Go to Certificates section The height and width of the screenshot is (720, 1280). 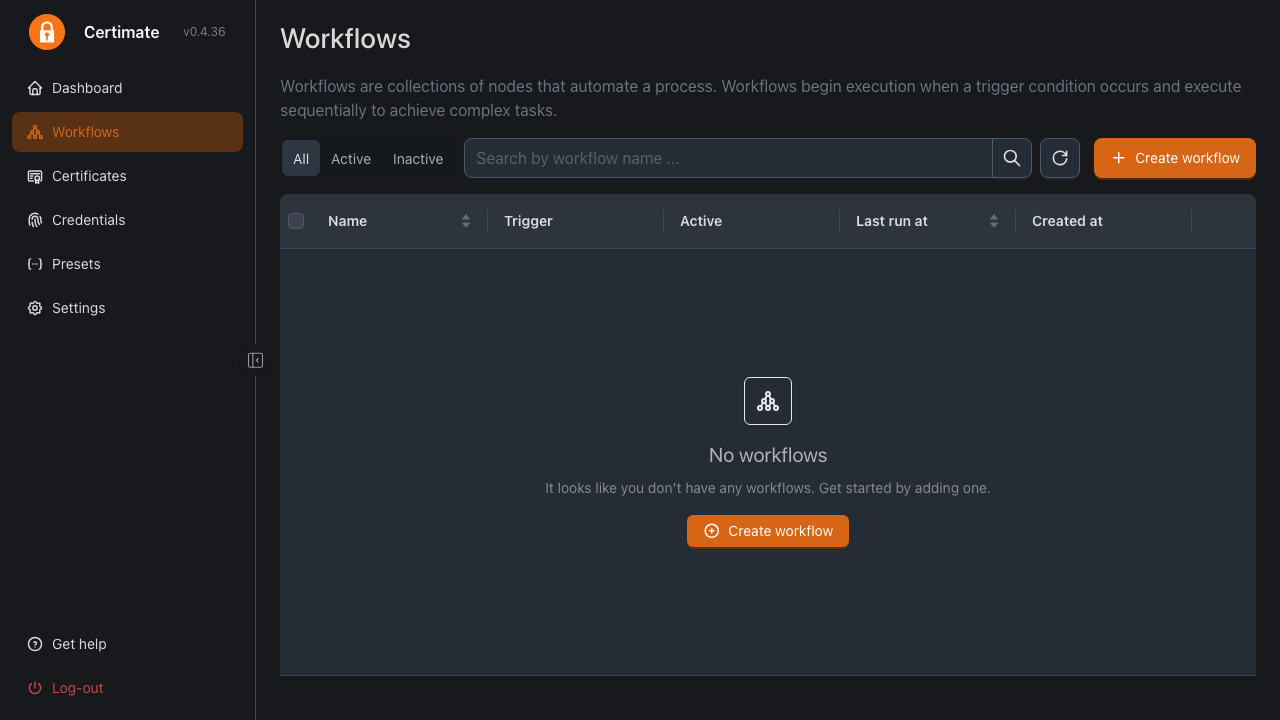click(127, 176)
